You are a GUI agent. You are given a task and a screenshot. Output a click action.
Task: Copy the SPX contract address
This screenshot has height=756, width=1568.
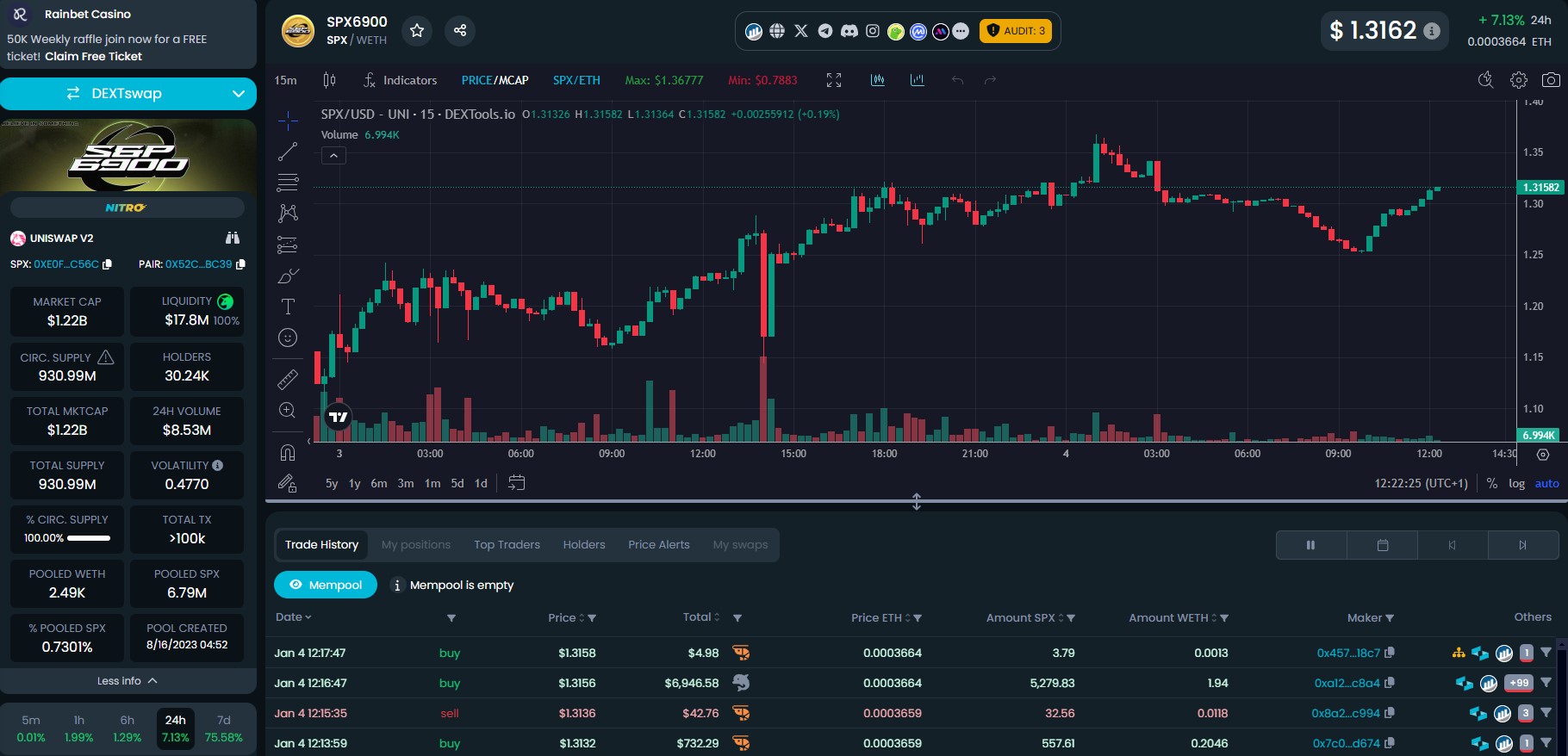click(107, 264)
